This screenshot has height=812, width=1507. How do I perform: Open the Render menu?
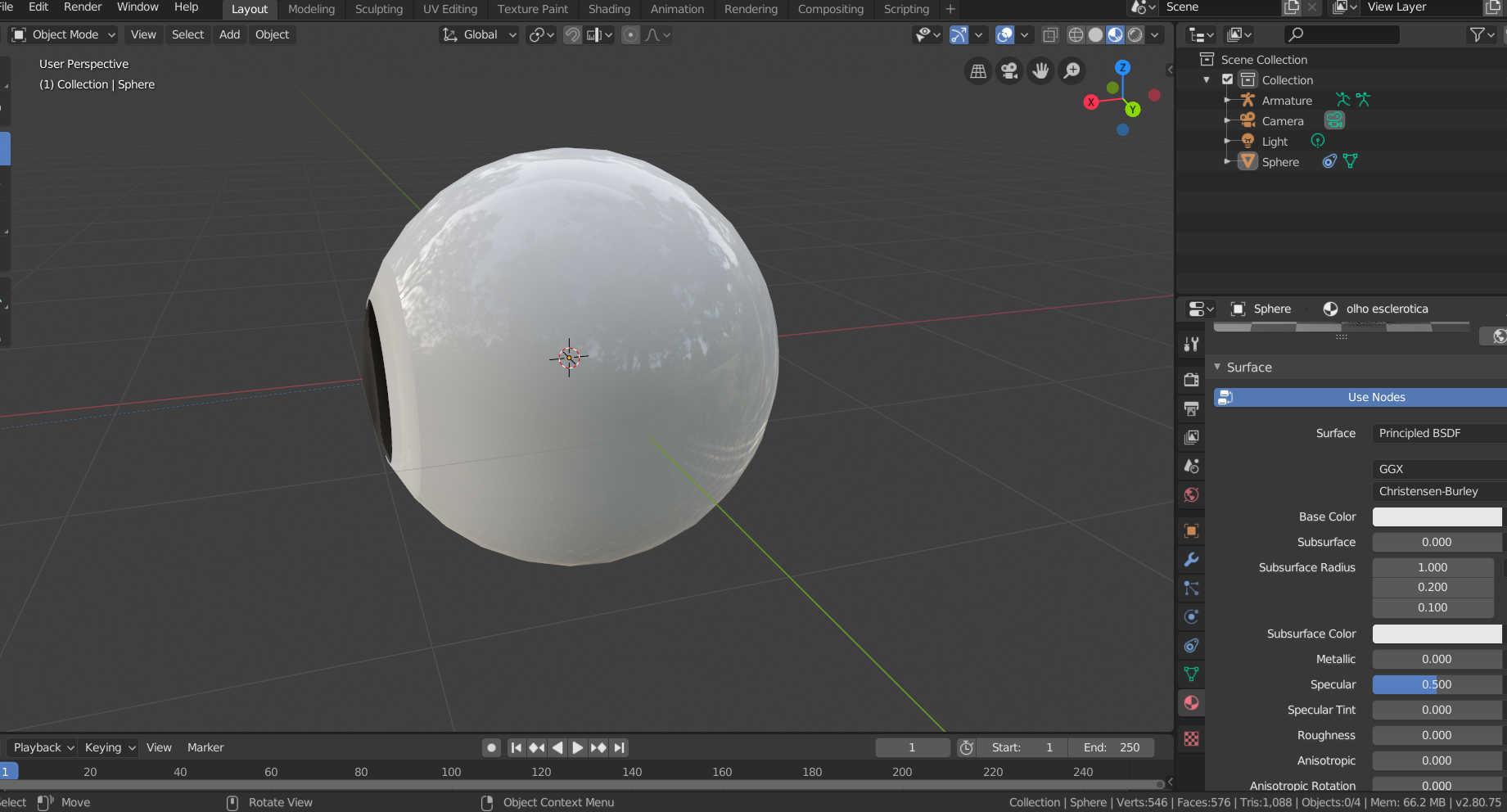click(83, 7)
